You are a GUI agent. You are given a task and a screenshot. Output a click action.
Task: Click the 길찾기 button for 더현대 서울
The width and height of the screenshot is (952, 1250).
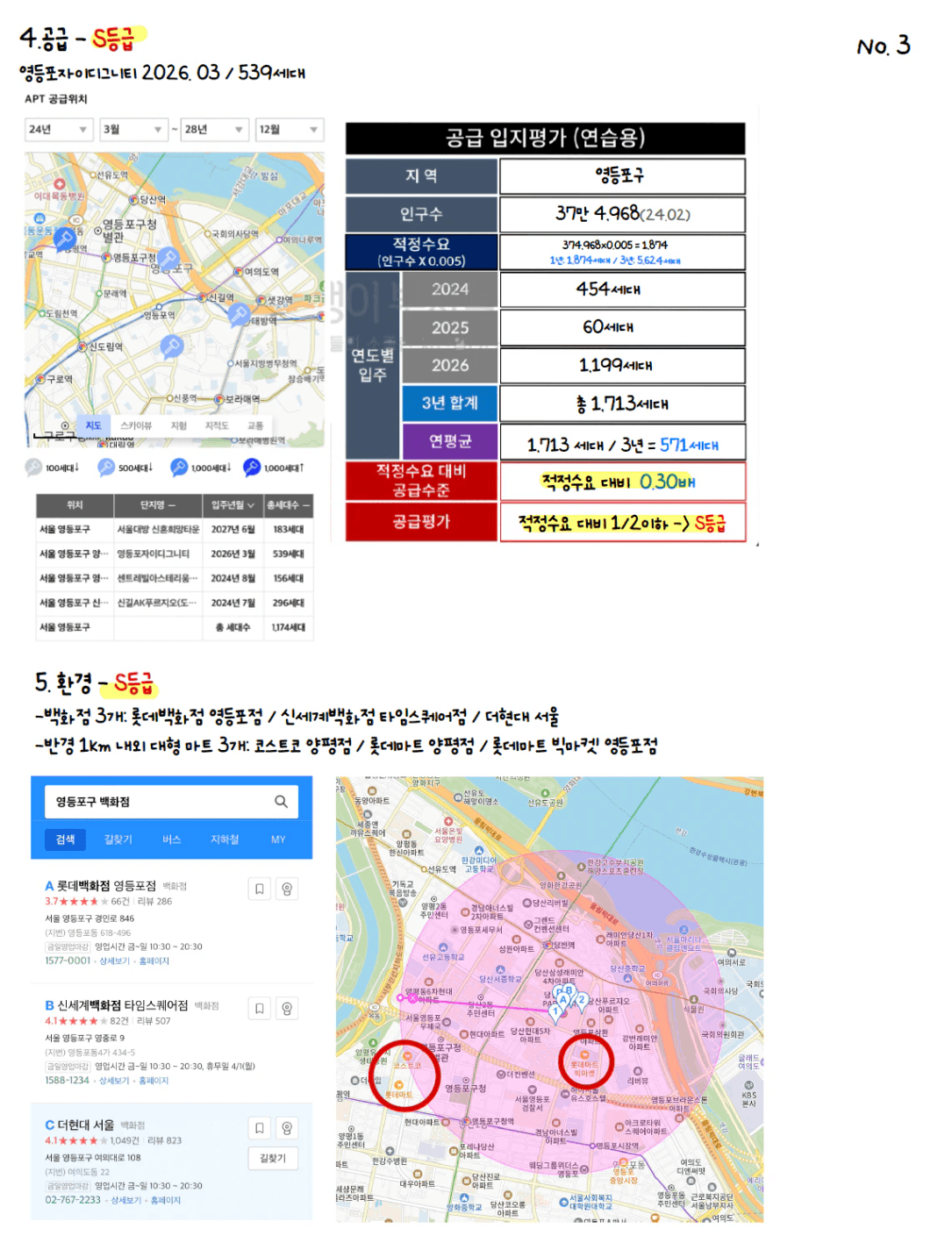point(273,1158)
